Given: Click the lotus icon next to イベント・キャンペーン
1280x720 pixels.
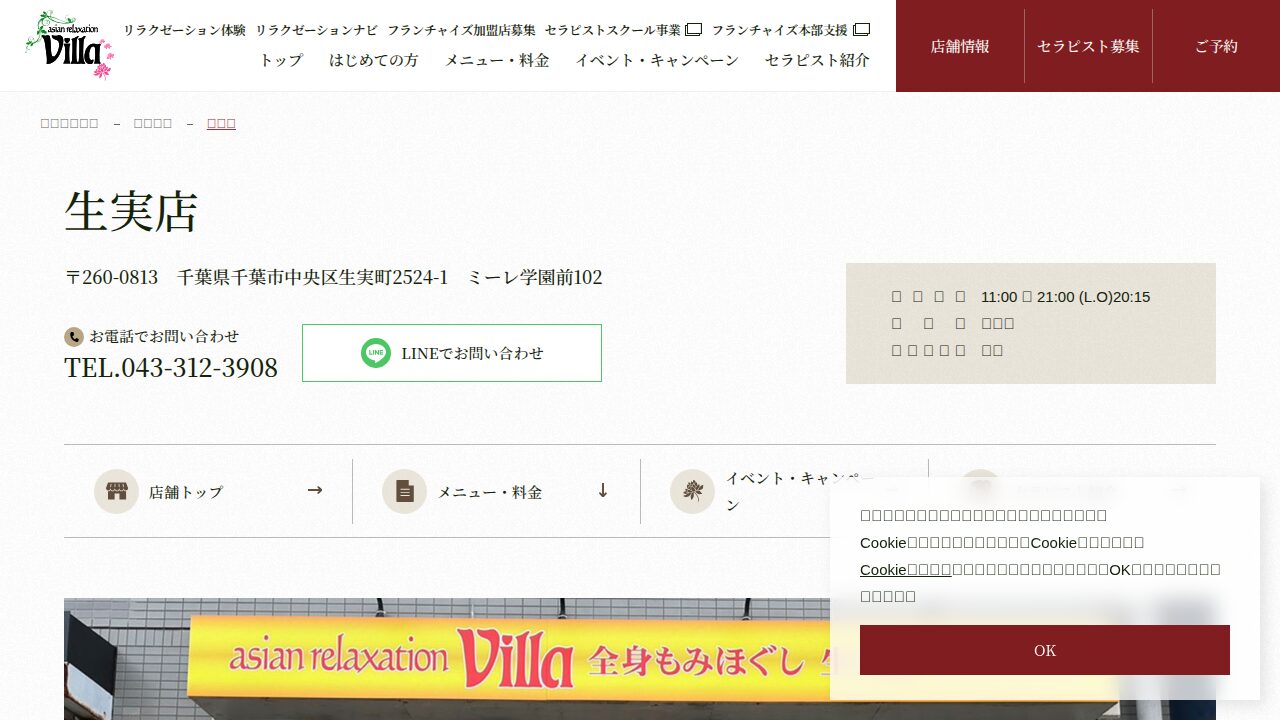Looking at the screenshot, I should click(x=692, y=491).
